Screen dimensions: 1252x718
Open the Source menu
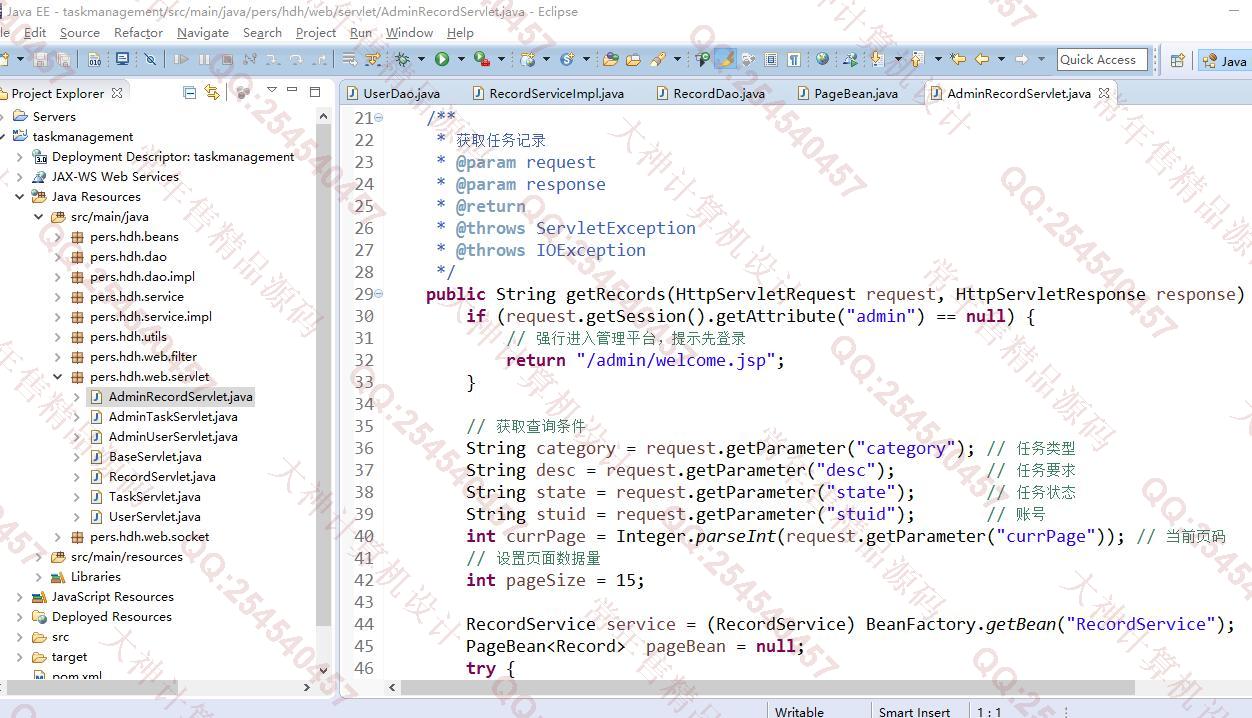[80, 32]
